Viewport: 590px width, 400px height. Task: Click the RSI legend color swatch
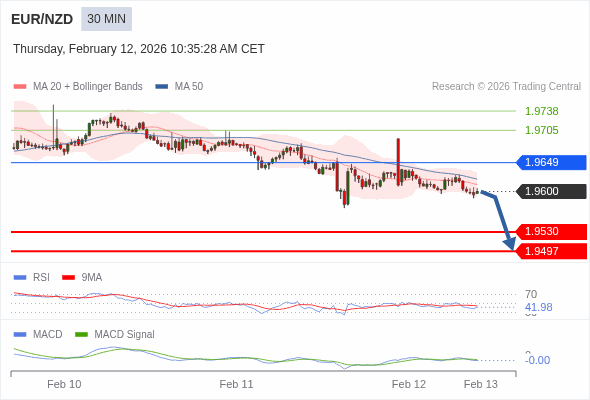(x=20, y=278)
